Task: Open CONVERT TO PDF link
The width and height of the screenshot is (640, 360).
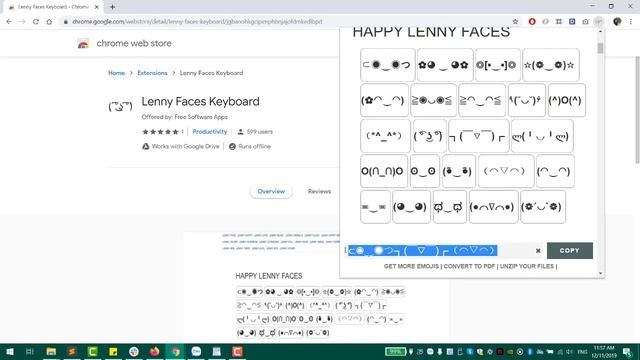Action: coord(469,266)
